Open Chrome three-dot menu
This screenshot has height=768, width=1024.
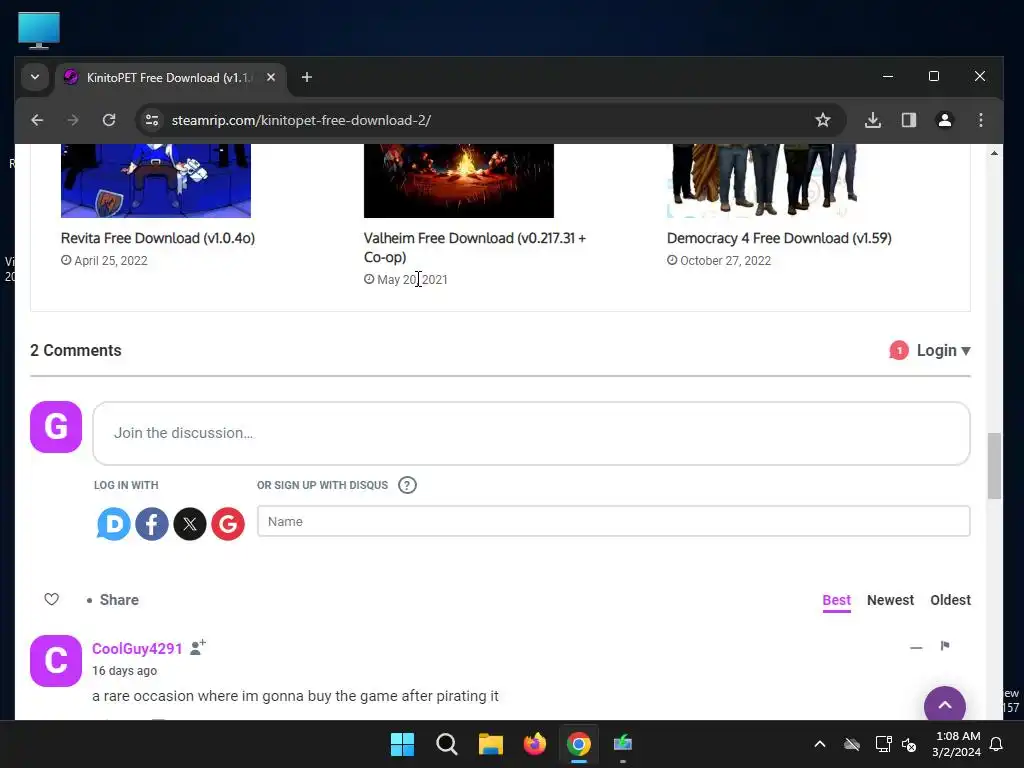(x=981, y=120)
